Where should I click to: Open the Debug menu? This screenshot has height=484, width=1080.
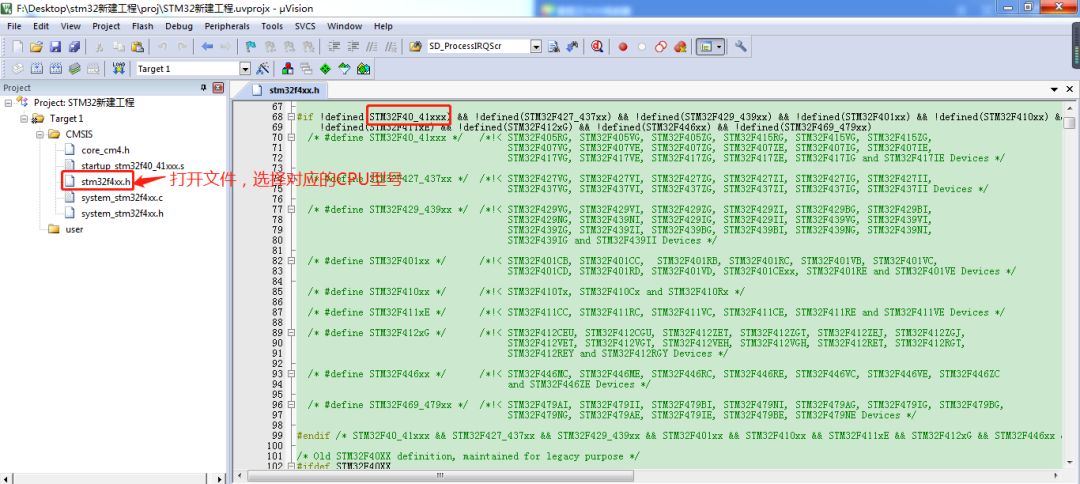[179, 26]
